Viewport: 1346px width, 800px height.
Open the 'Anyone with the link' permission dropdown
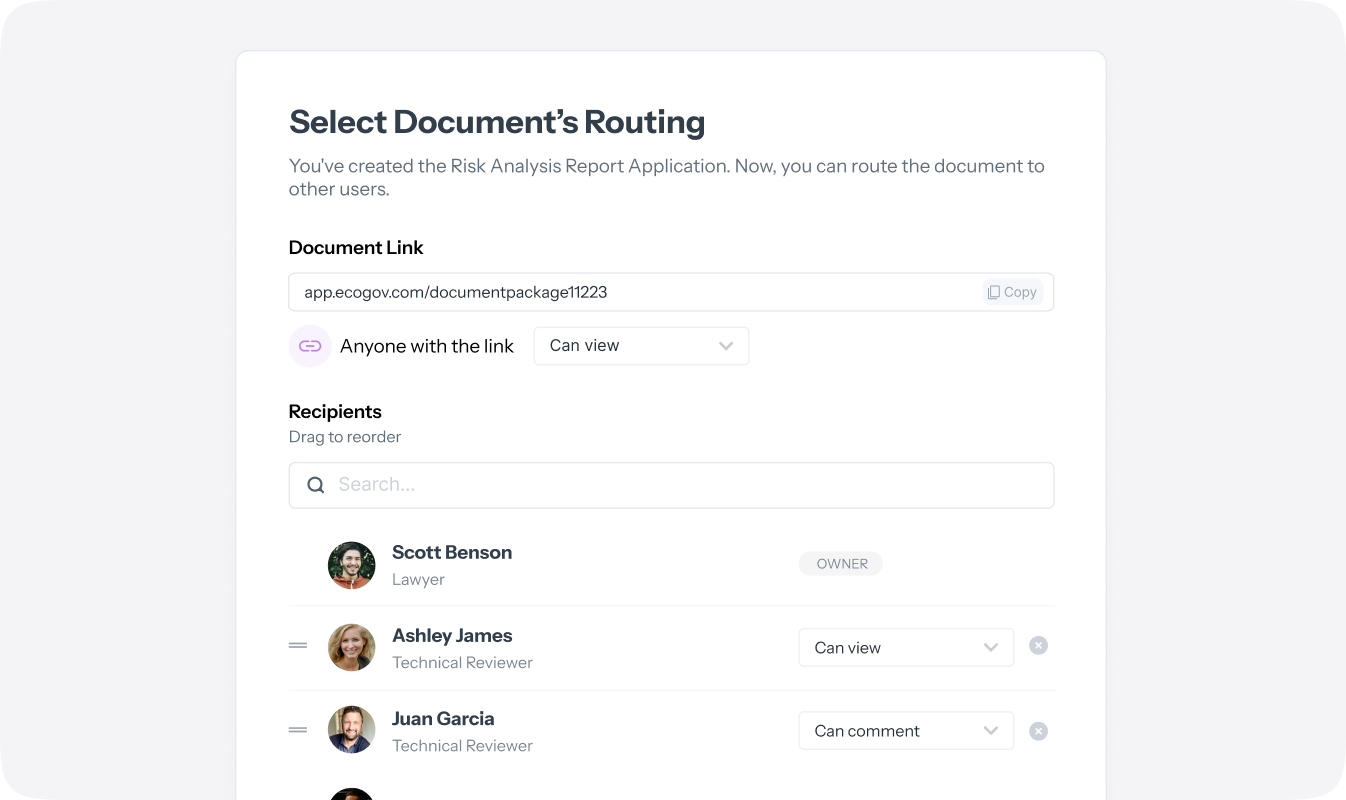[641, 346]
